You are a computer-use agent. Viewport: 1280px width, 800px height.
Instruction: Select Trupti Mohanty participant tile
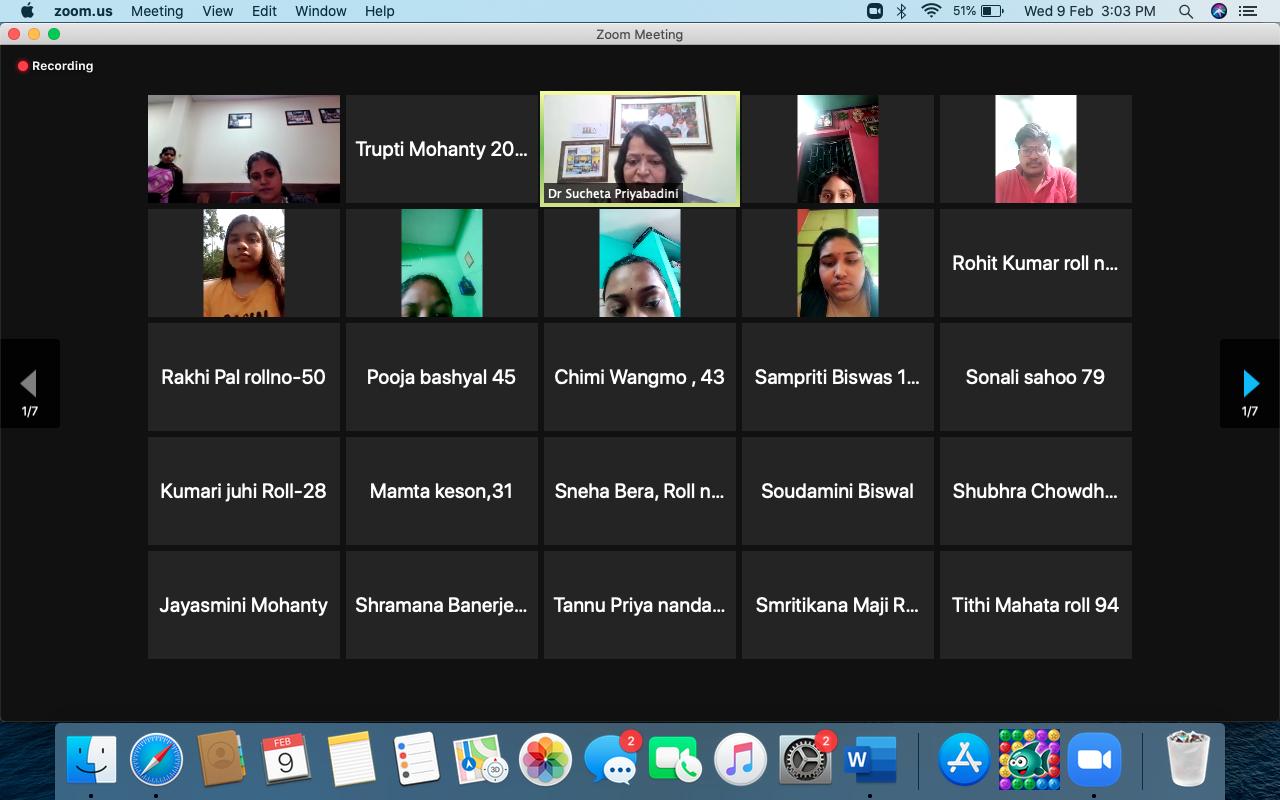441,149
